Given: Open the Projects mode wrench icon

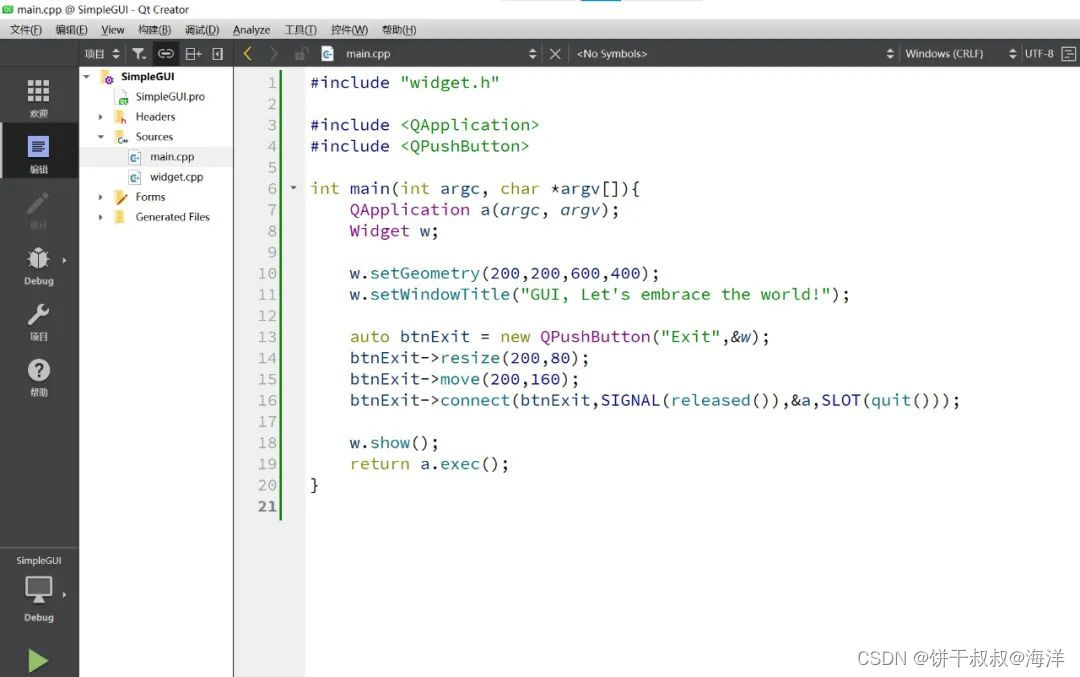Looking at the screenshot, I should [x=38, y=315].
